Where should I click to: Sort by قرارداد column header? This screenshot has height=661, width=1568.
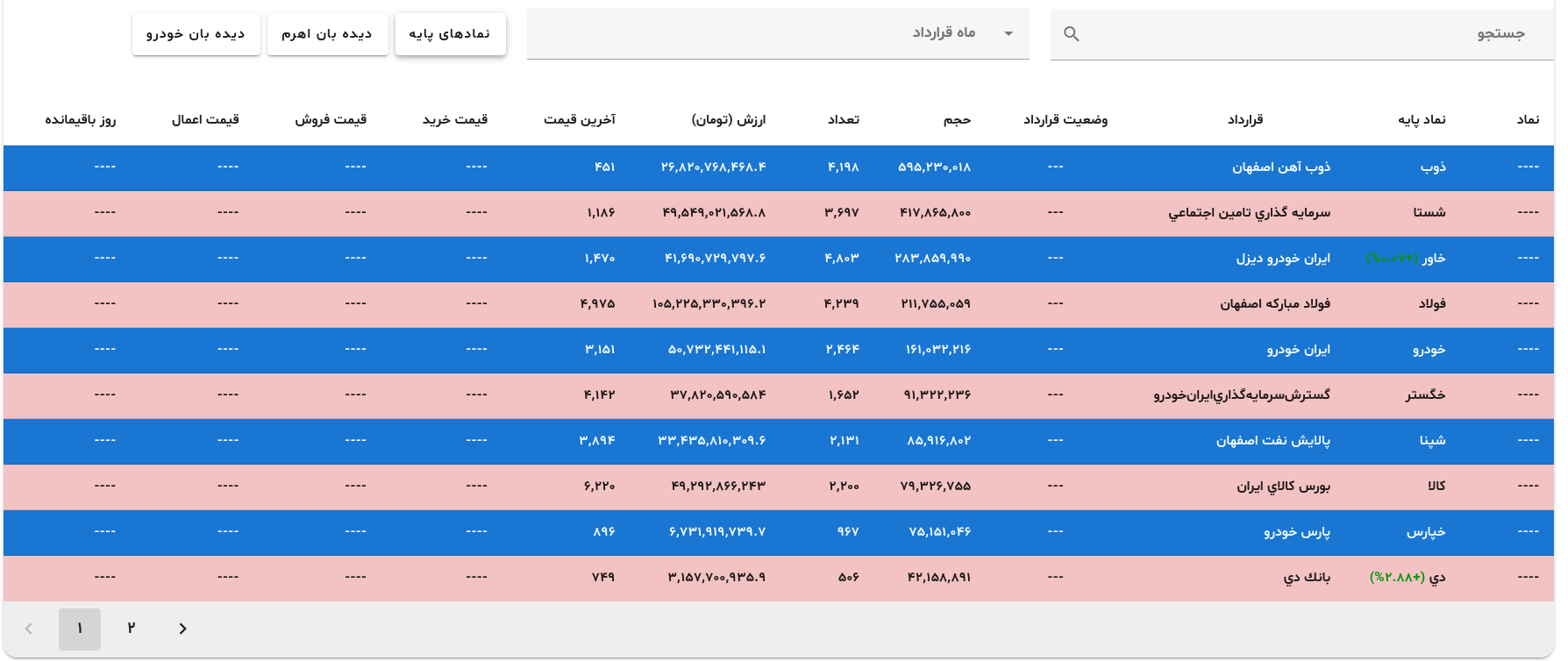coord(1245,119)
